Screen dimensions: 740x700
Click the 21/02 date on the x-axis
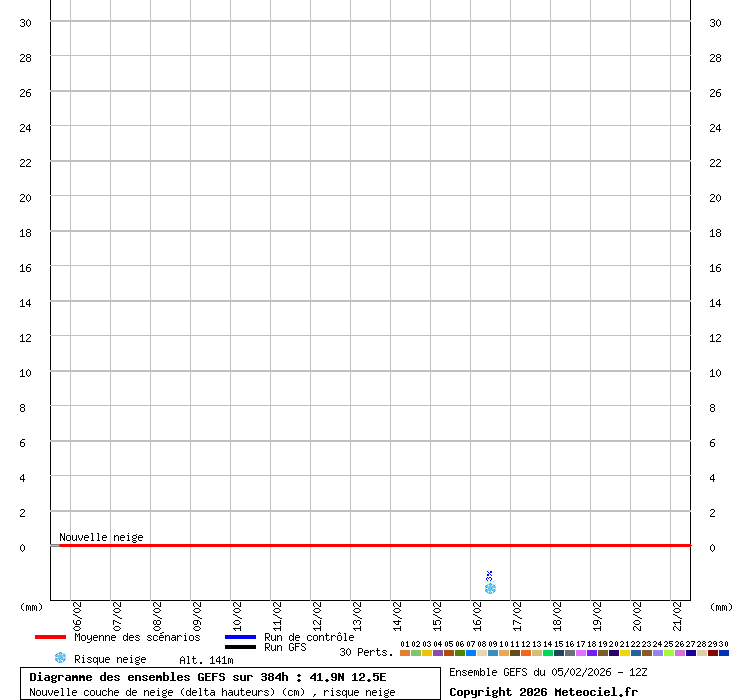(x=678, y=612)
